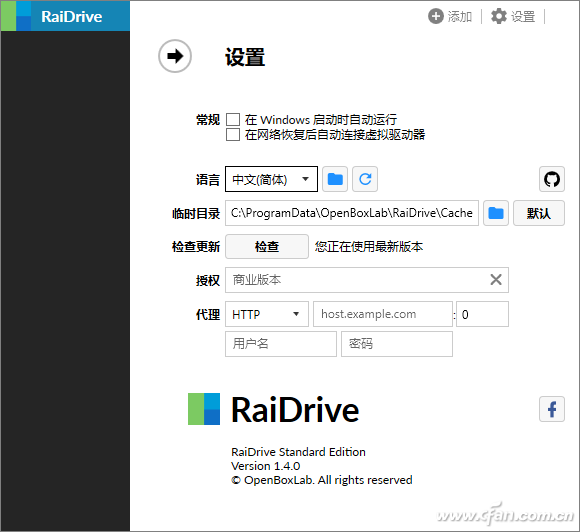
Task: Clear license field with X icon
Action: (x=496, y=280)
